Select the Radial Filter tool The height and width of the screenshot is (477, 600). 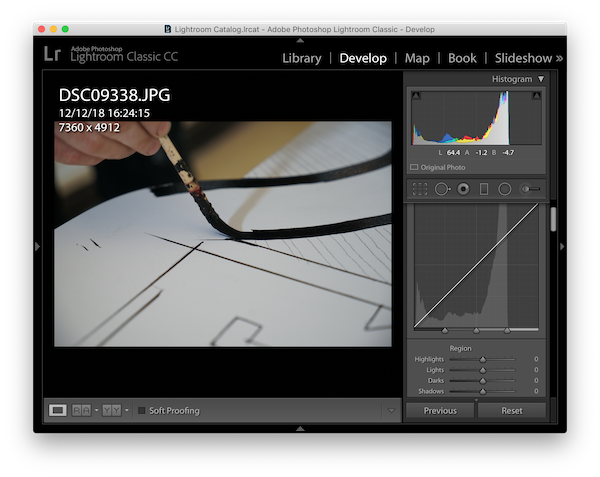[505, 189]
